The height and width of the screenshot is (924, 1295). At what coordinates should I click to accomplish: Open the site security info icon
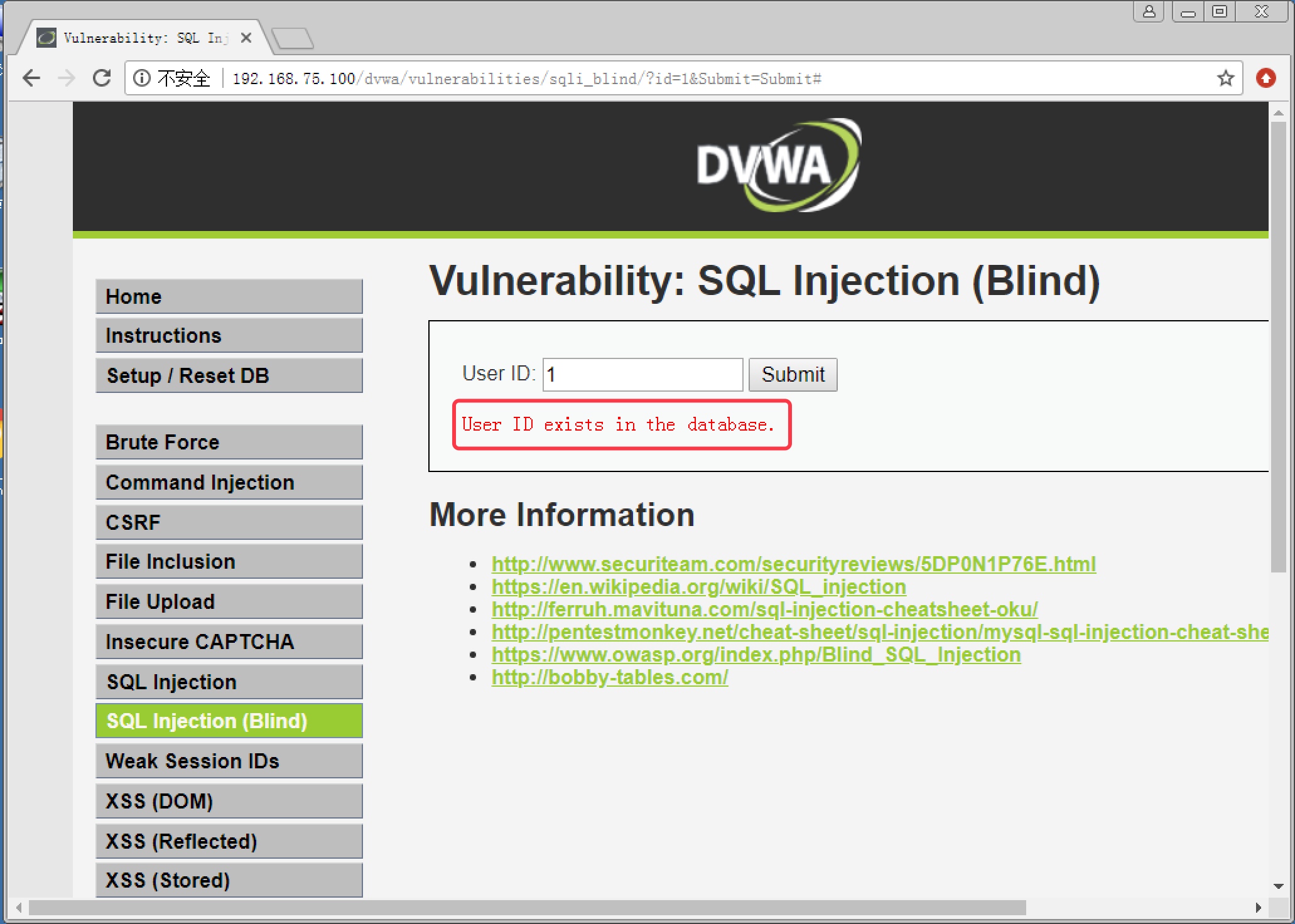[142, 78]
